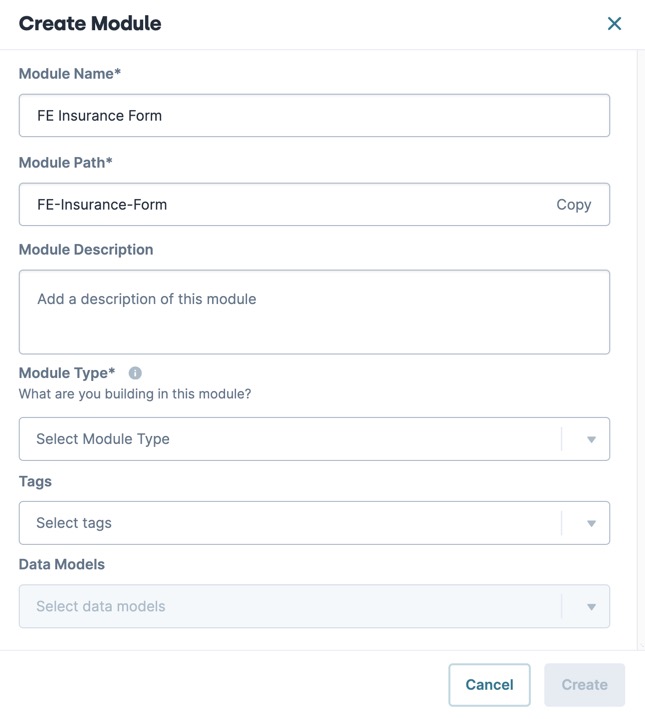Click the Tags label
This screenshot has height=719, width=645.
point(35,481)
